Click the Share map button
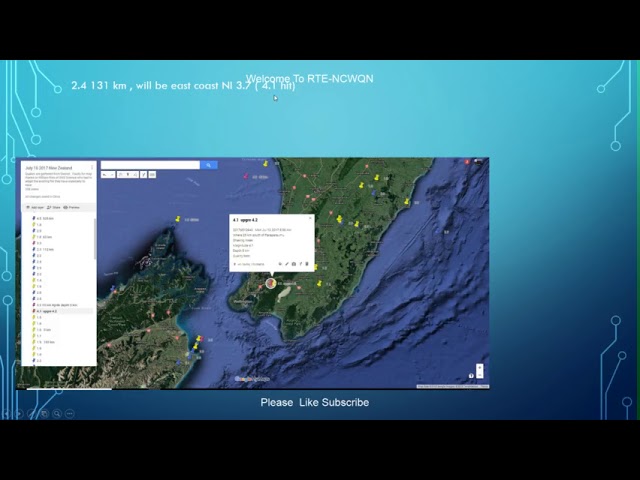Viewport: 640px width, 480px height. click(53, 207)
